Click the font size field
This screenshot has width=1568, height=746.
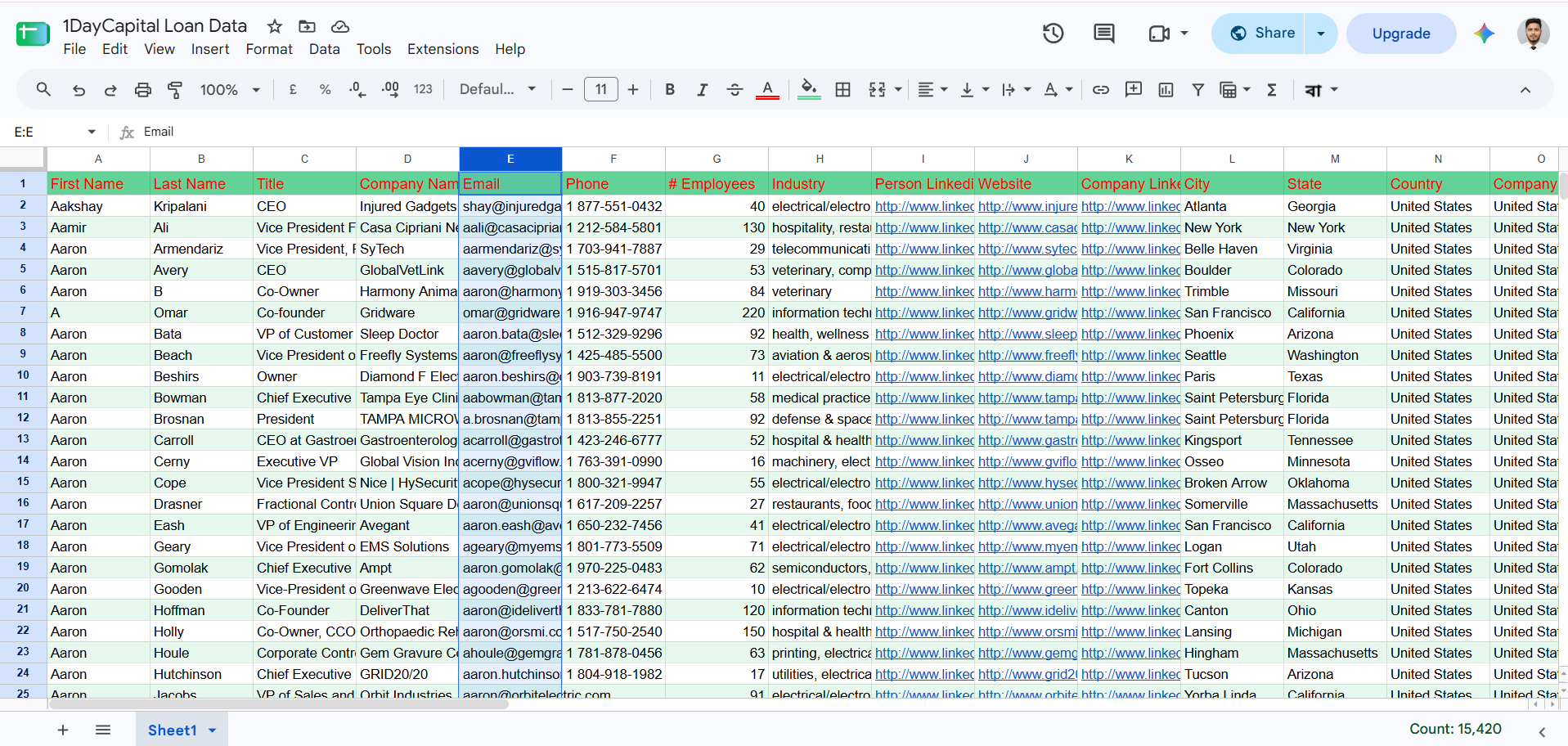(x=601, y=90)
